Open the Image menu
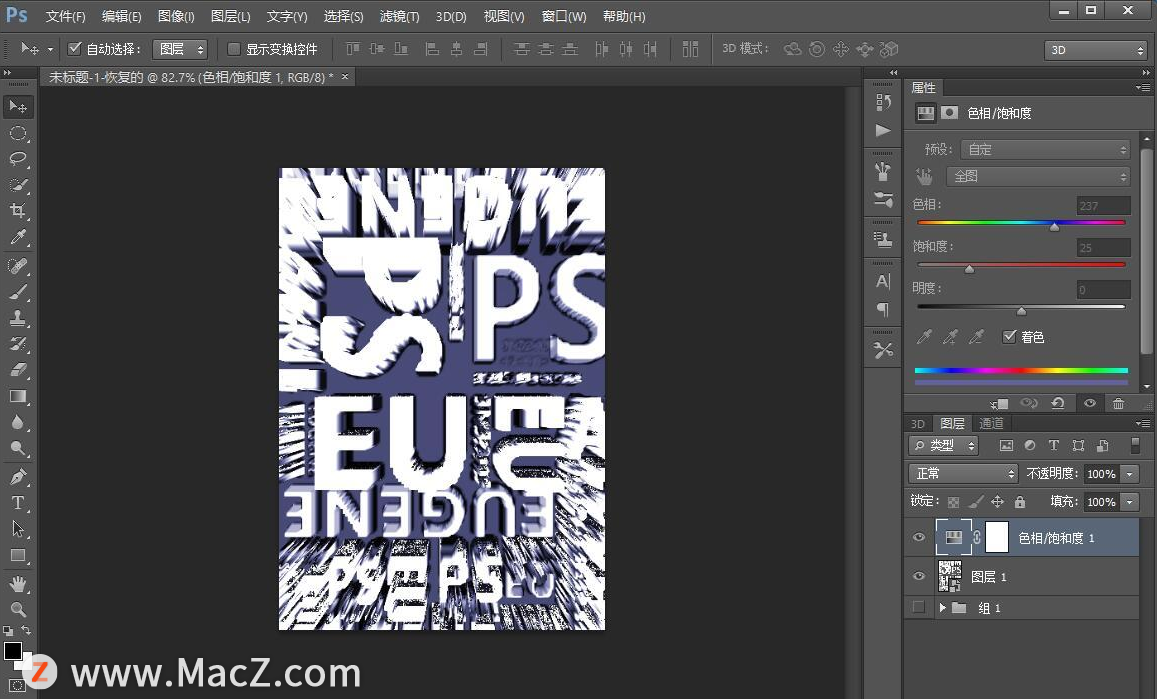Screen dimensions: 1157x699 [176, 16]
